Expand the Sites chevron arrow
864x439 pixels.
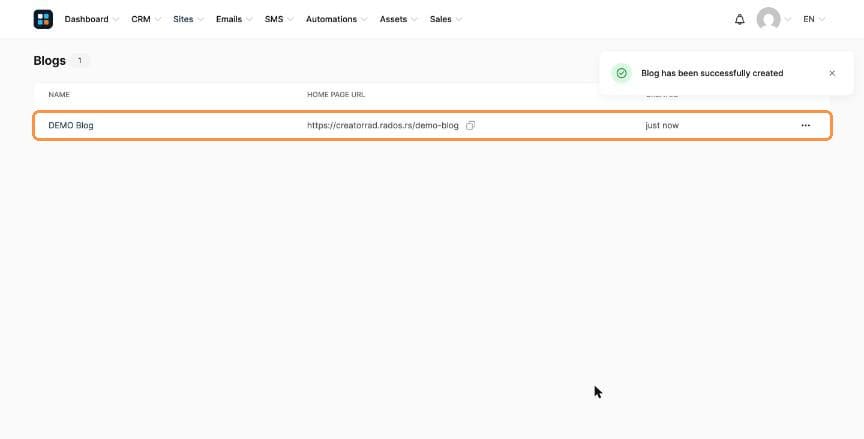[x=201, y=20]
